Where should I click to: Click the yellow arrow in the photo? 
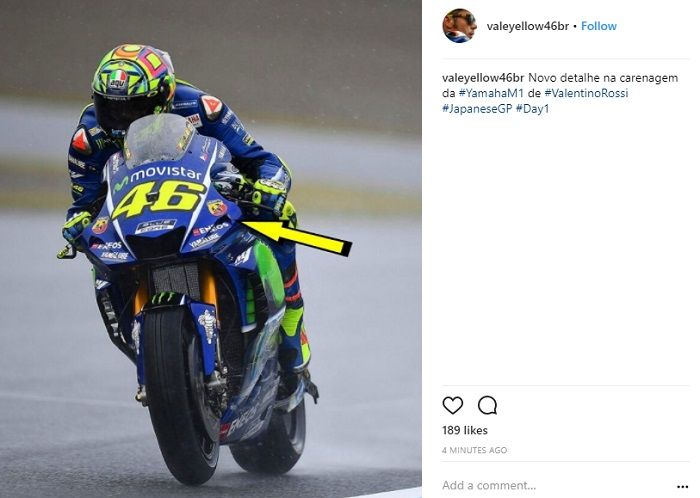(x=297, y=237)
